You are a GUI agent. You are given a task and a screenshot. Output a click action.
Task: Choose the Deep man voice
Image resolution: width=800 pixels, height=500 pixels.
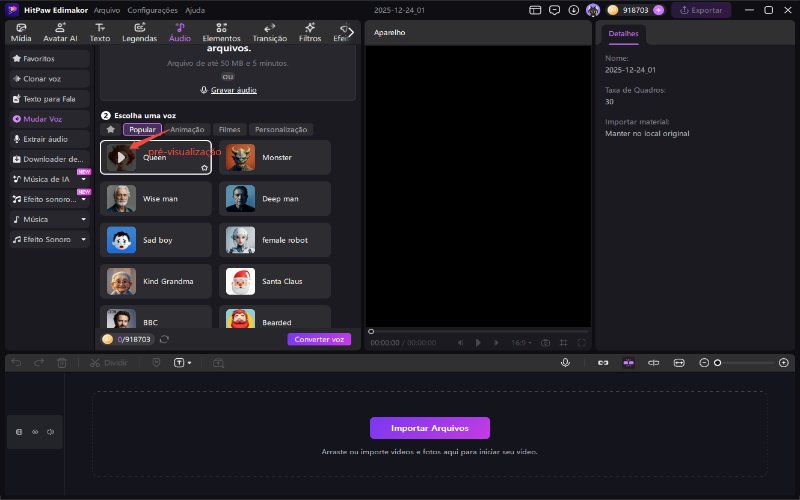point(275,198)
